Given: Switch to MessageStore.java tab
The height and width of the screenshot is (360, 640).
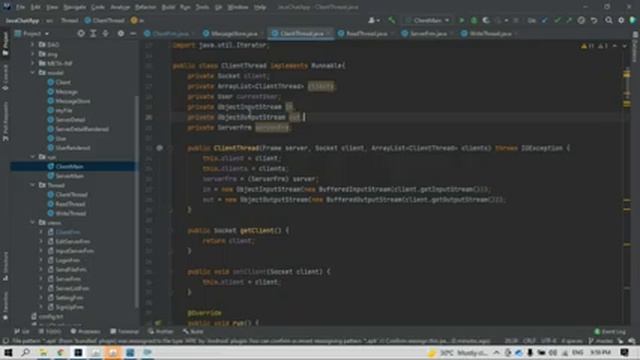Looking at the screenshot, I should click(231, 33).
